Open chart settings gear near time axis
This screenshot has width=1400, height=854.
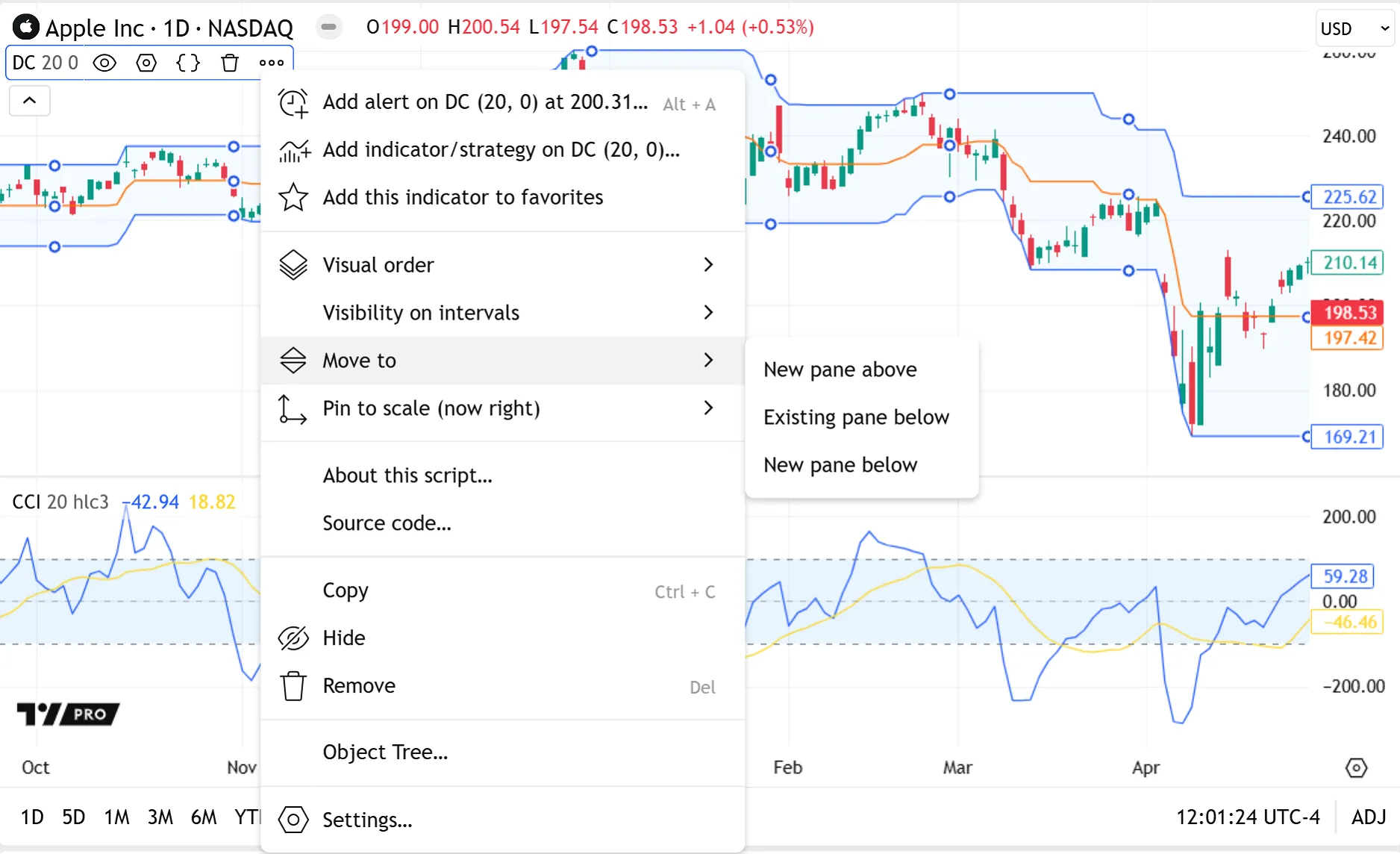(1356, 767)
